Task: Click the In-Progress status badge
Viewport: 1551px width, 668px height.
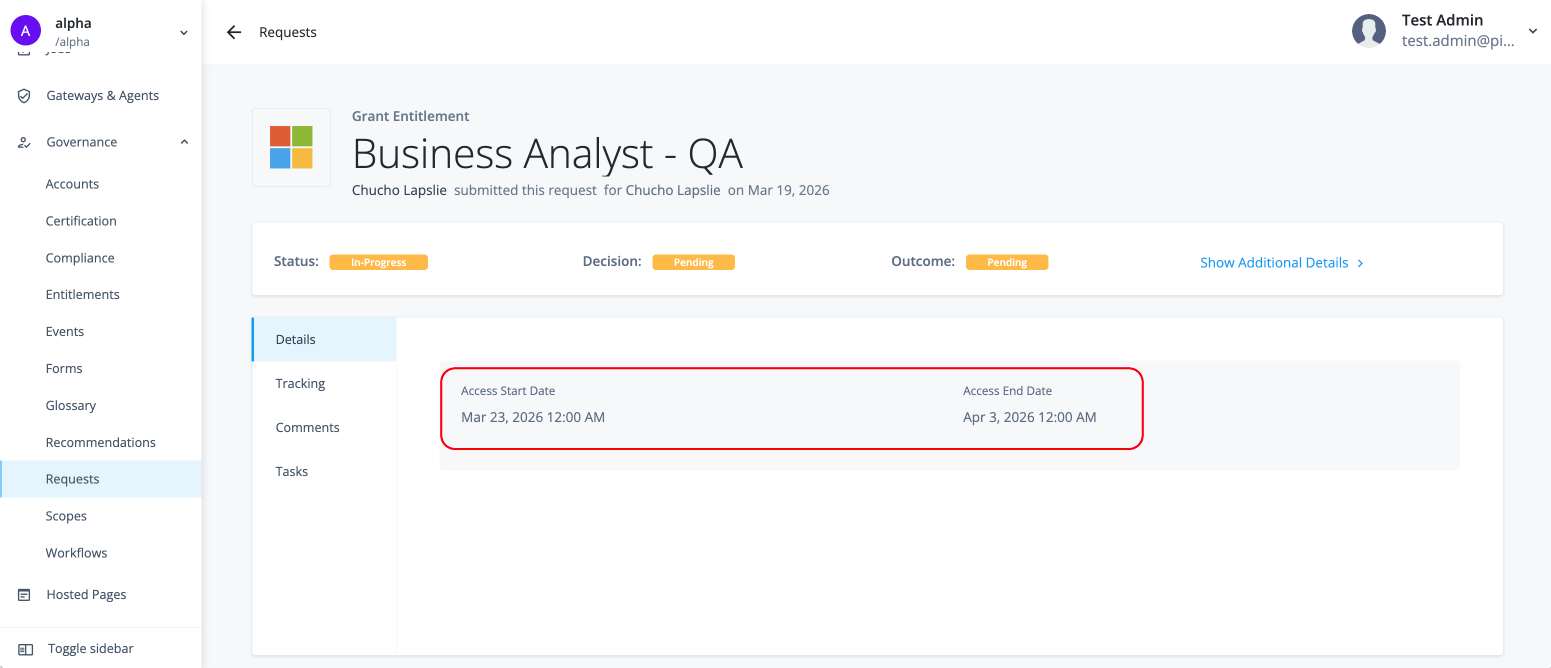Action: click(379, 262)
